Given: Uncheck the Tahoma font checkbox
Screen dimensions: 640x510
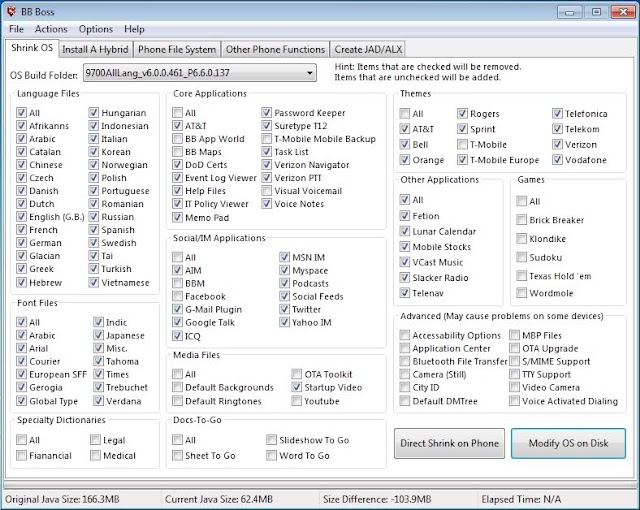Looking at the screenshot, I should [x=98, y=361].
